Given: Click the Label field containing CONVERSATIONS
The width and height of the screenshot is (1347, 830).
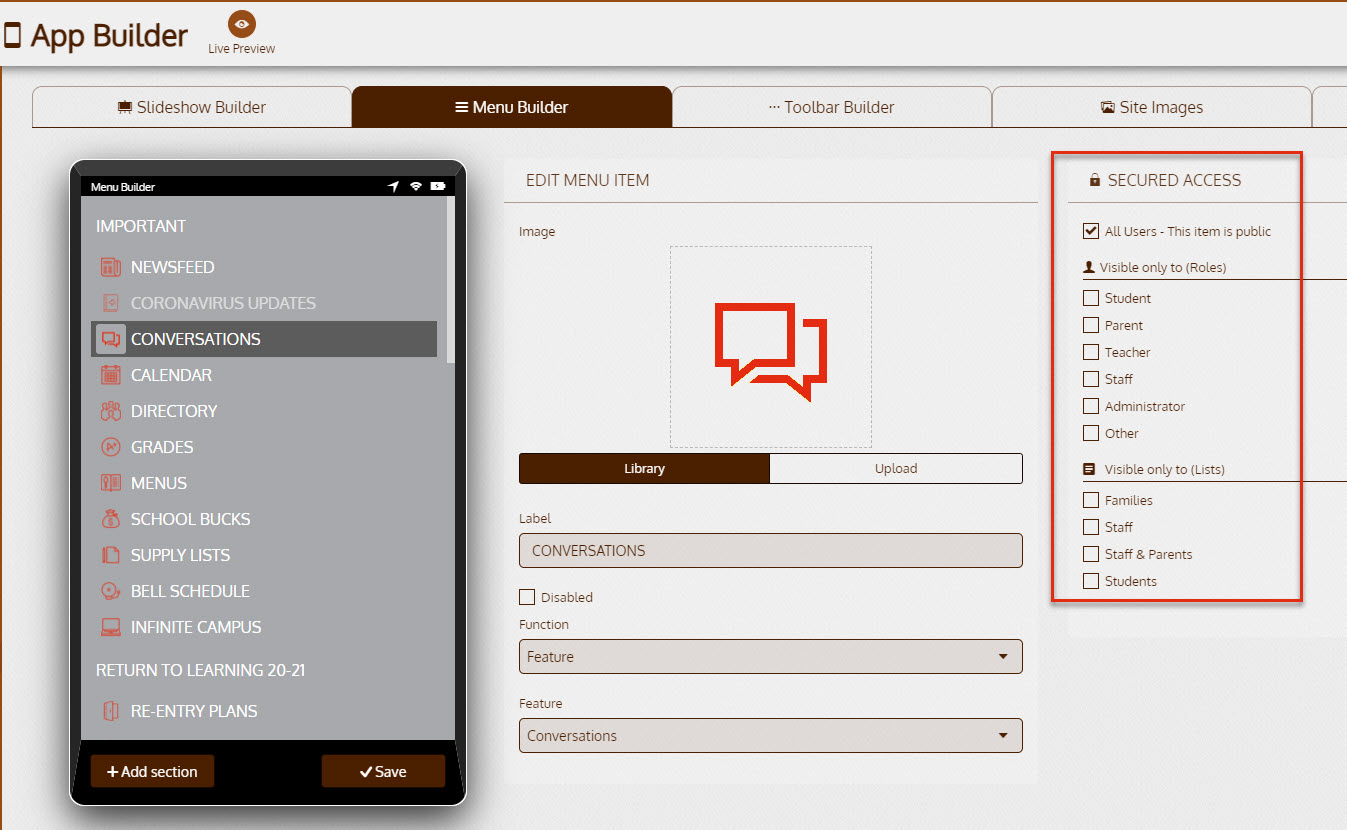Looking at the screenshot, I should 771,551.
